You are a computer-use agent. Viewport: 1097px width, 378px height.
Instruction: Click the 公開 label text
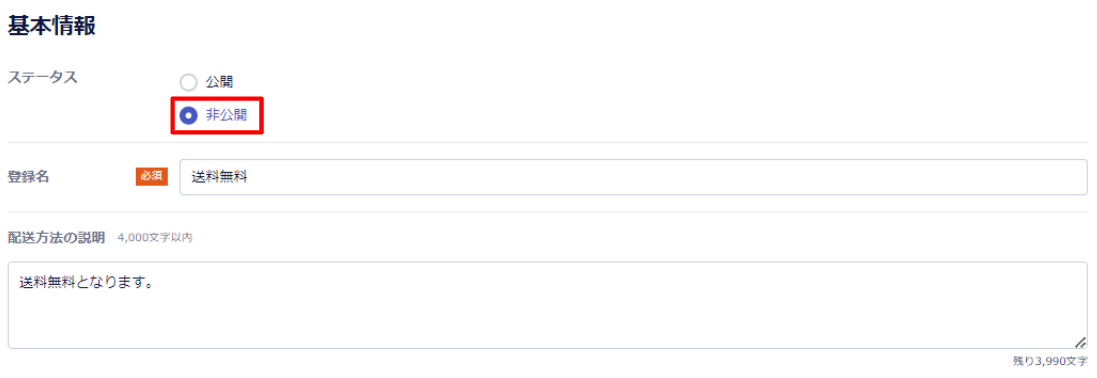[219, 83]
